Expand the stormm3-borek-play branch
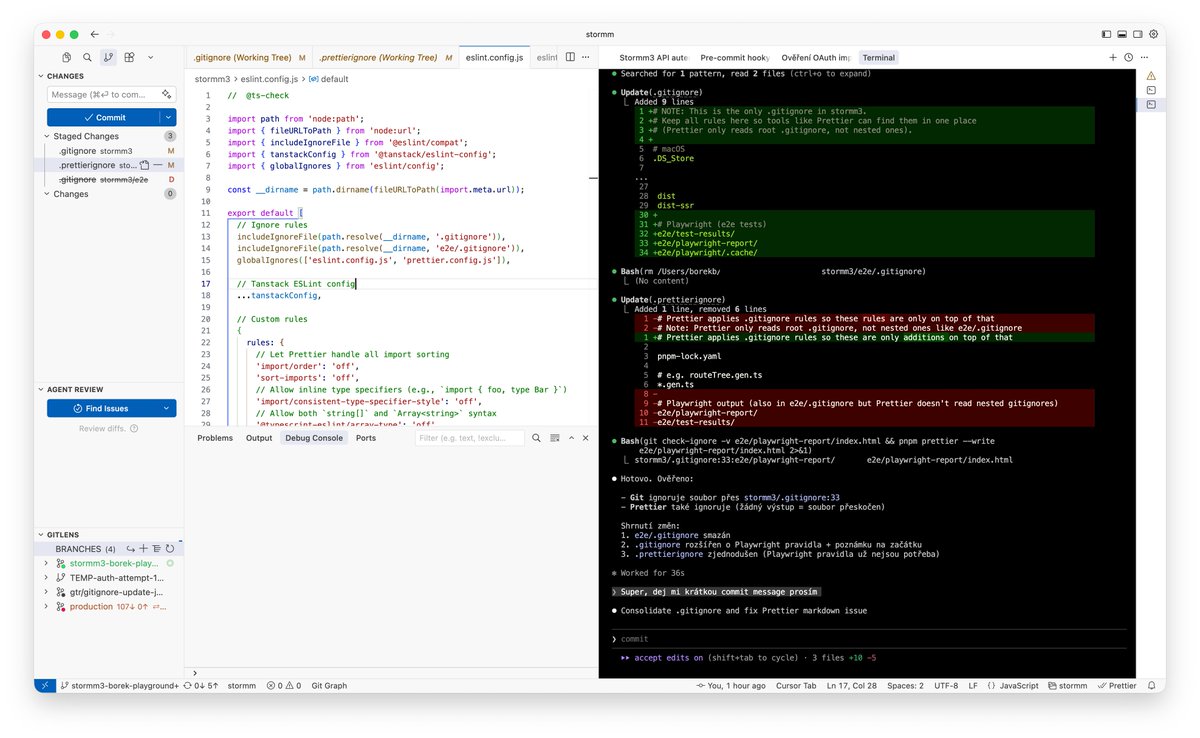This screenshot has width=1200, height=738. click(46, 563)
